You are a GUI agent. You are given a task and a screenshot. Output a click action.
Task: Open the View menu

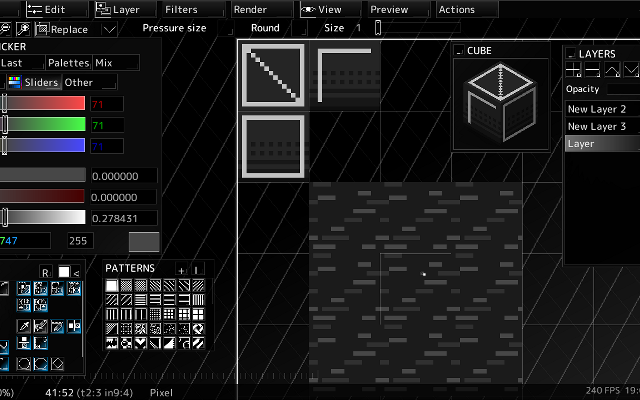coord(331,9)
